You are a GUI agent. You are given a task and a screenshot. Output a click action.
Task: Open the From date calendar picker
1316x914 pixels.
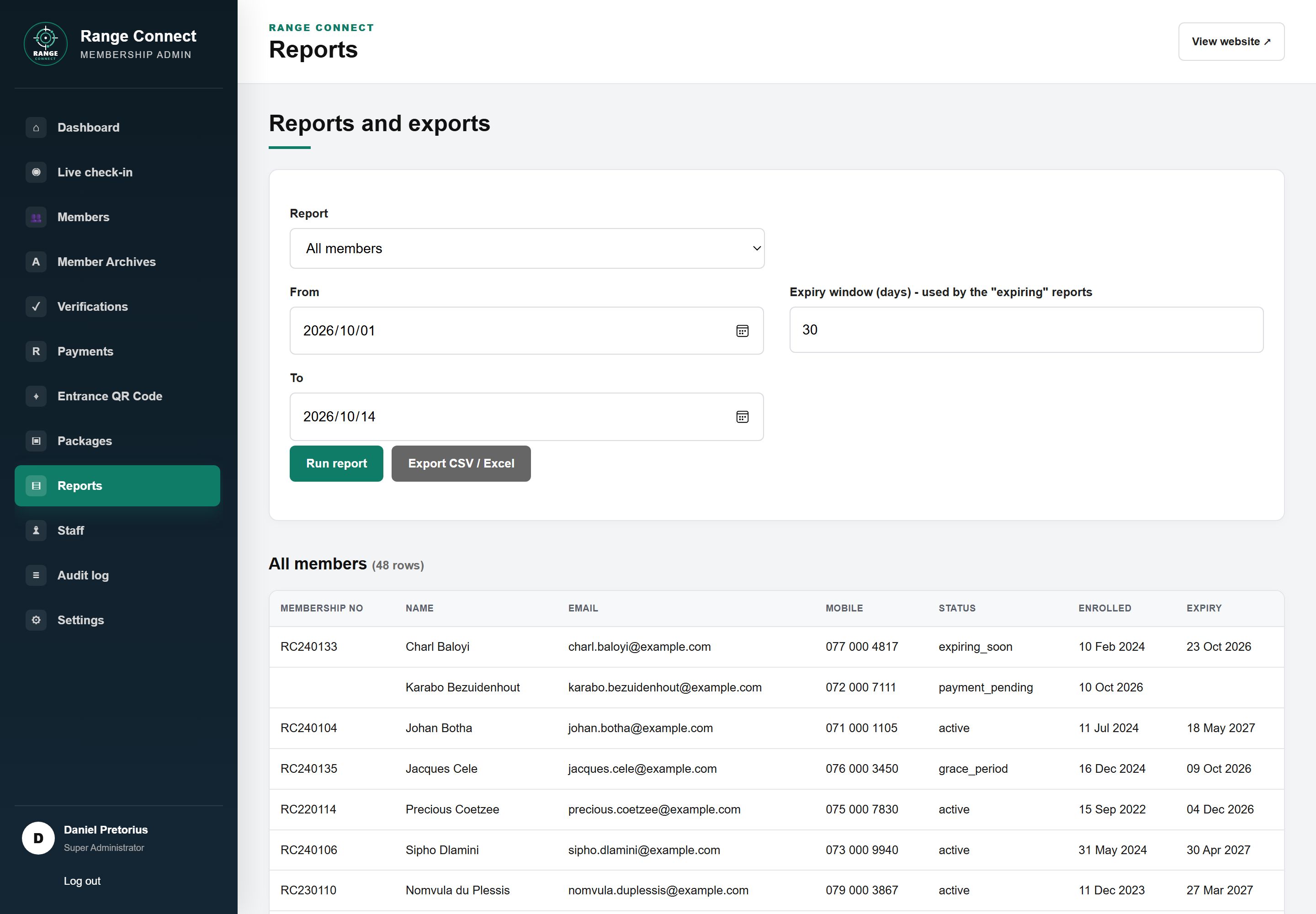(742, 331)
